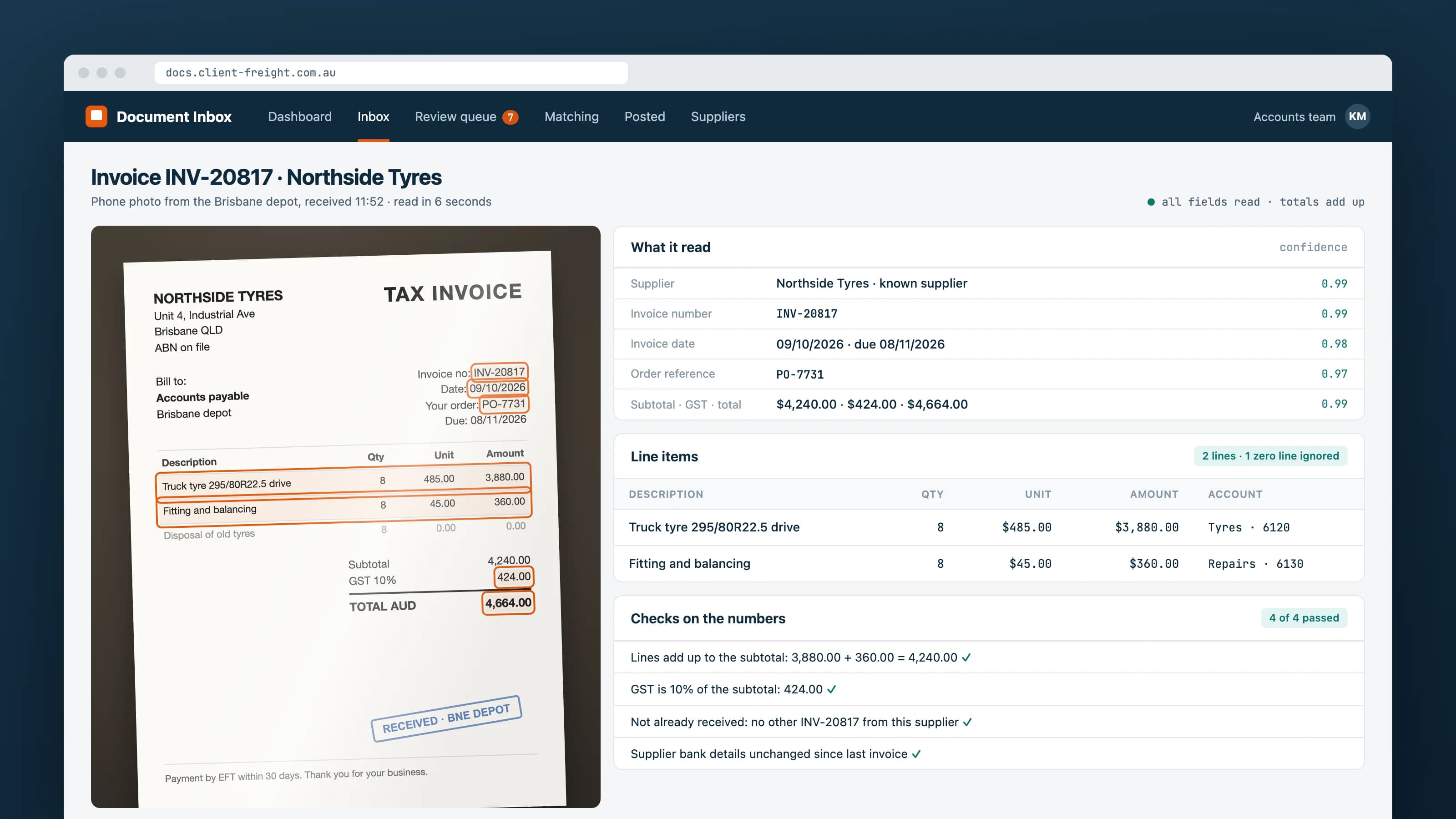The image size is (1456, 819).
Task: Select the Supplier row value Northside Tyres
Action: click(x=872, y=283)
